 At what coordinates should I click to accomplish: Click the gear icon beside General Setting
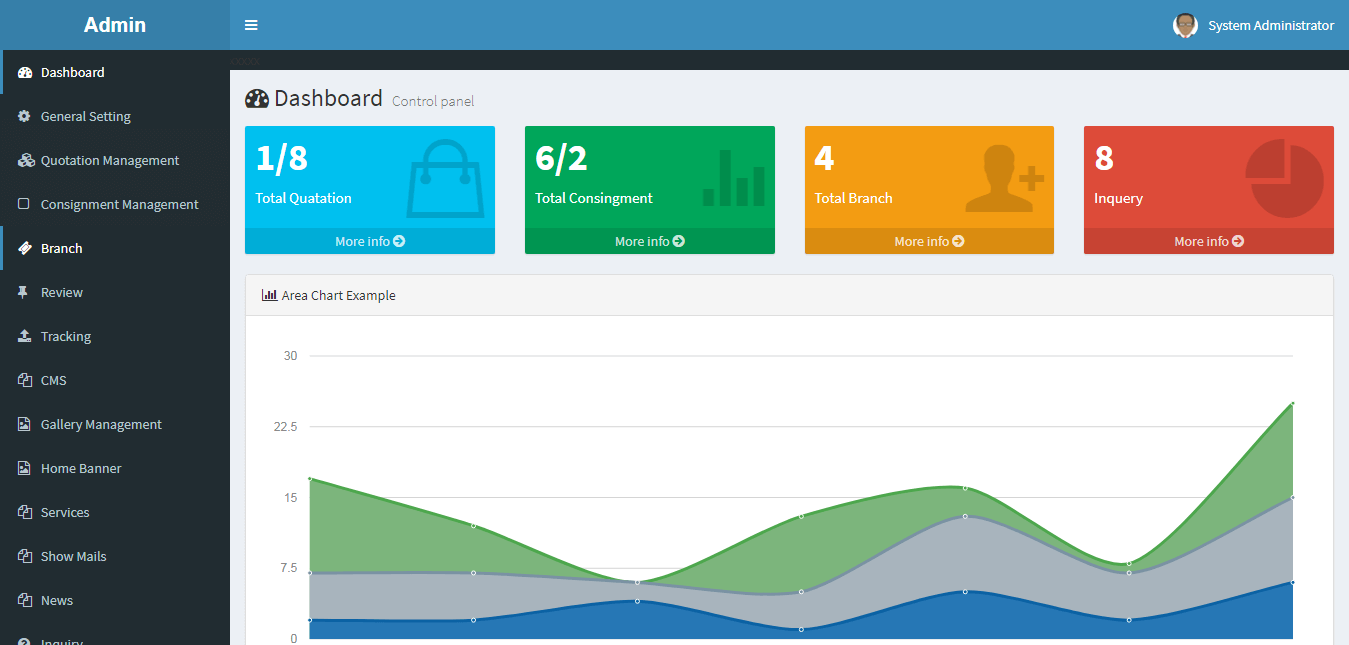(24, 116)
